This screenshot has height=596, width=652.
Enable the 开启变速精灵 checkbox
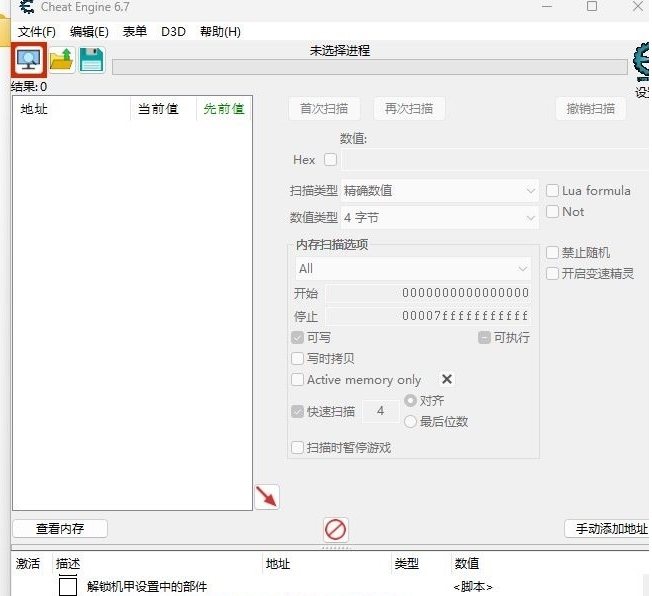[x=552, y=274]
